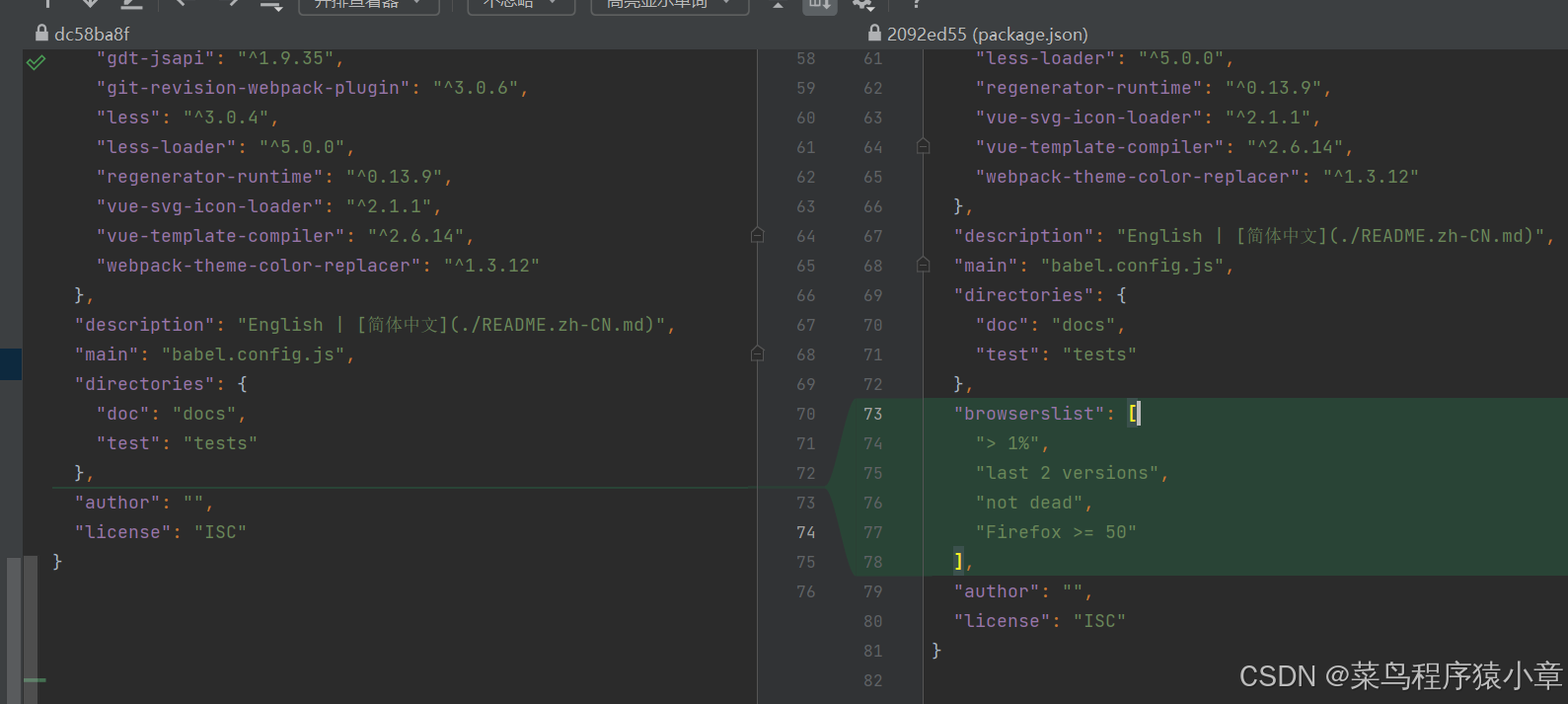Click the "less": "^3.0.4" line
Image resolution: width=1568 pixels, height=704 pixels.
coord(187,117)
